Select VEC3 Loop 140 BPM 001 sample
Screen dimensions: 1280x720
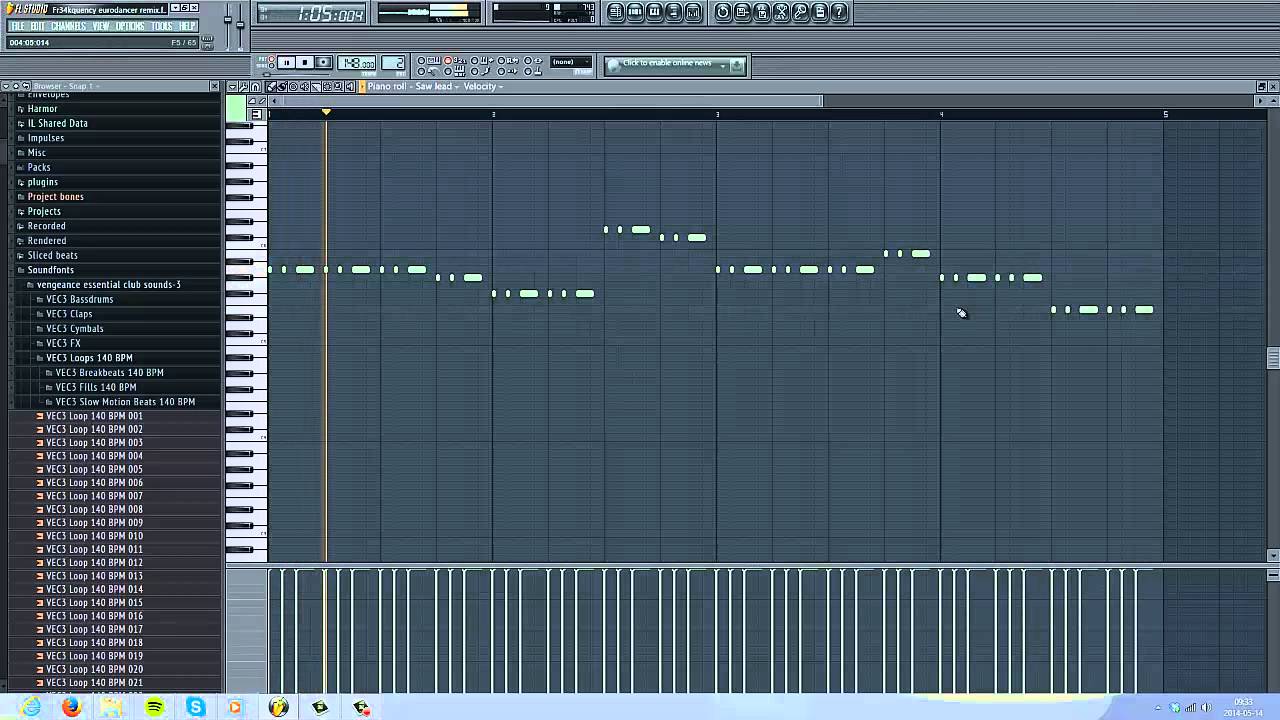pos(94,416)
